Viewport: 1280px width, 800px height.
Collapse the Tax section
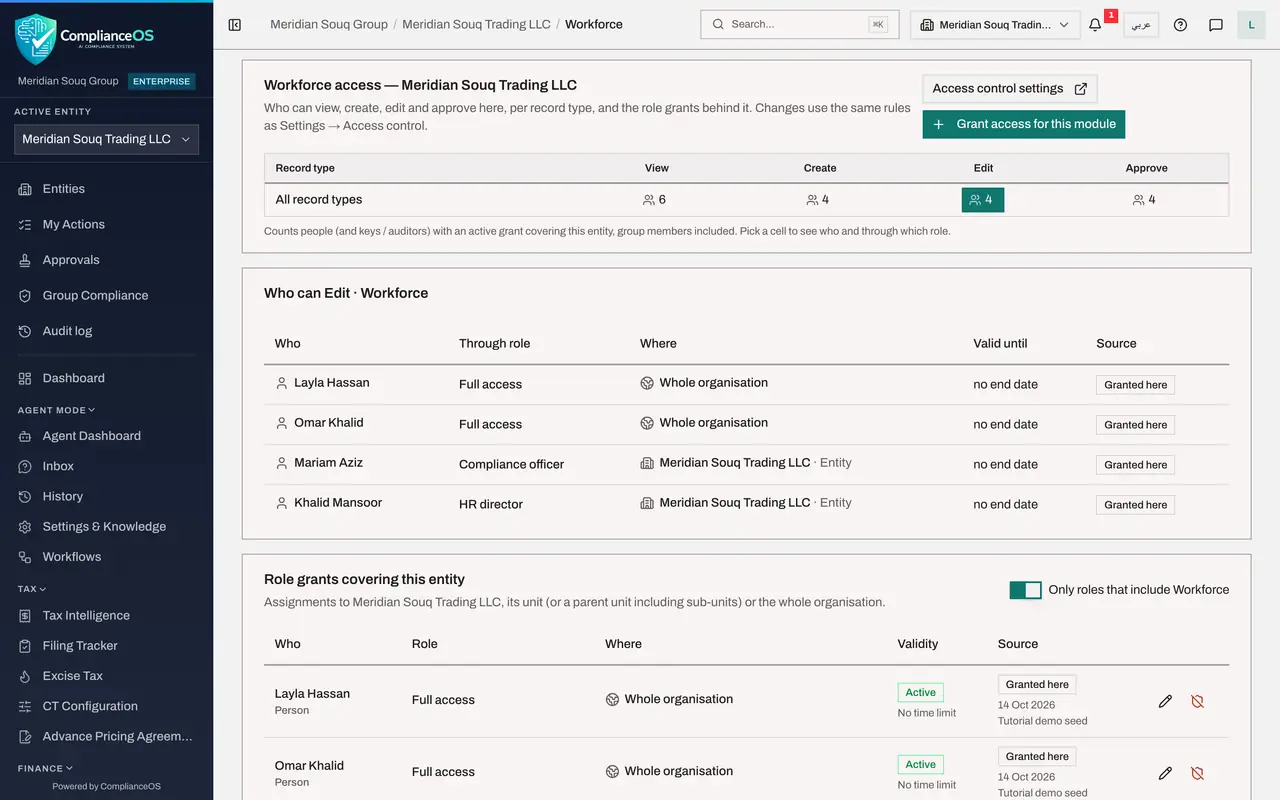click(32, 589)
